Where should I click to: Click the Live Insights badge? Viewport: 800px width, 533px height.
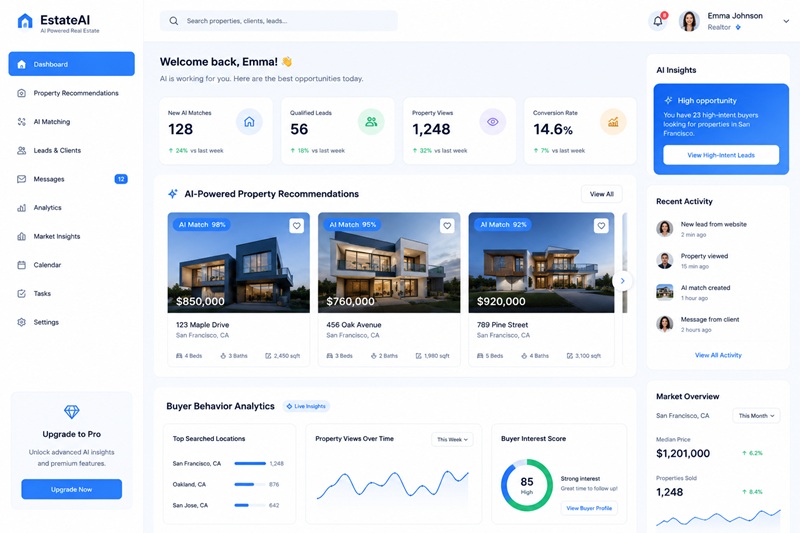(306, 407)
